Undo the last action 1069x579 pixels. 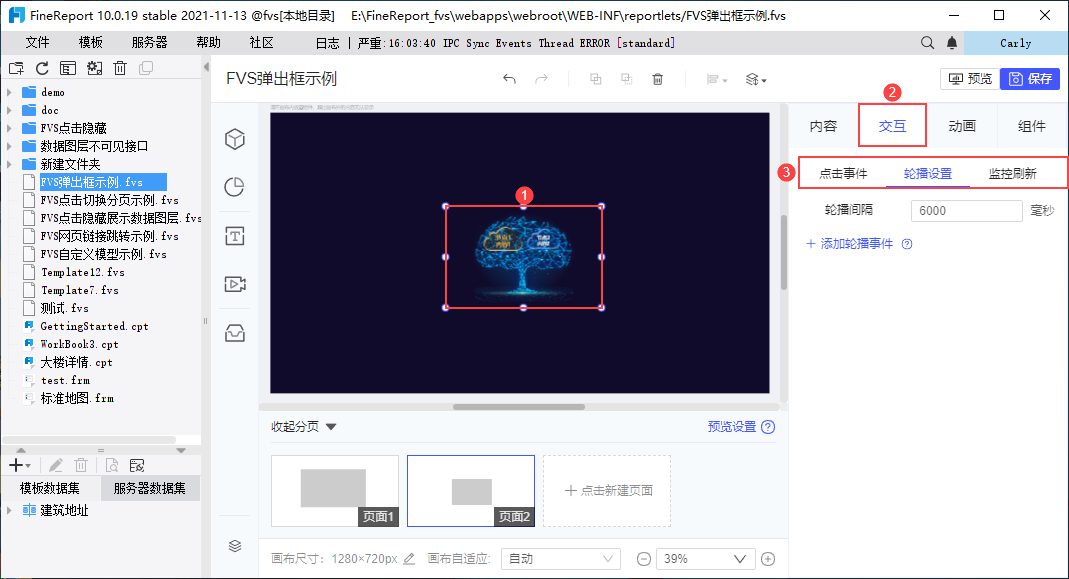click(x=509, y=79)
